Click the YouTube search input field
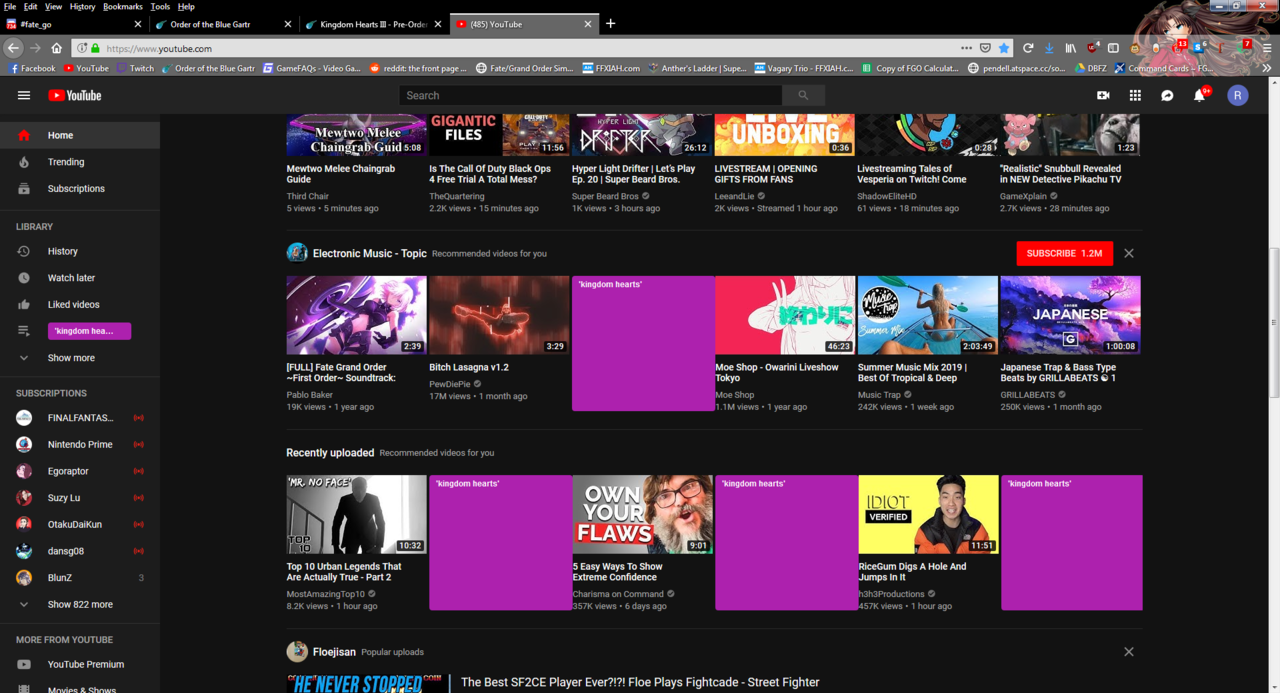The height and width of the screenshot is (693, 1280). 590,95
